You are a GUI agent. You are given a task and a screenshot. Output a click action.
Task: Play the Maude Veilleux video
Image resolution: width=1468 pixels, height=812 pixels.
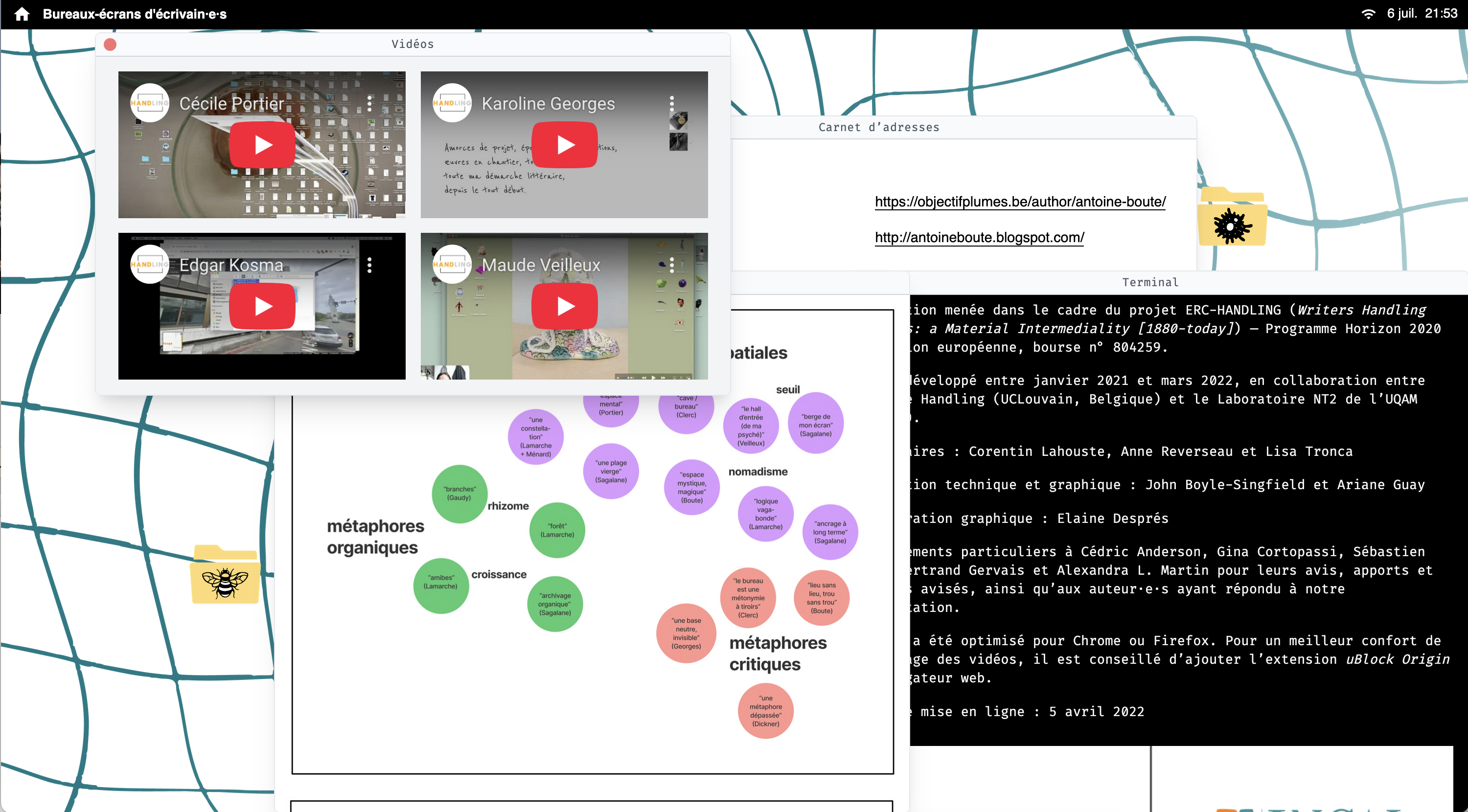tap(564, 306)
